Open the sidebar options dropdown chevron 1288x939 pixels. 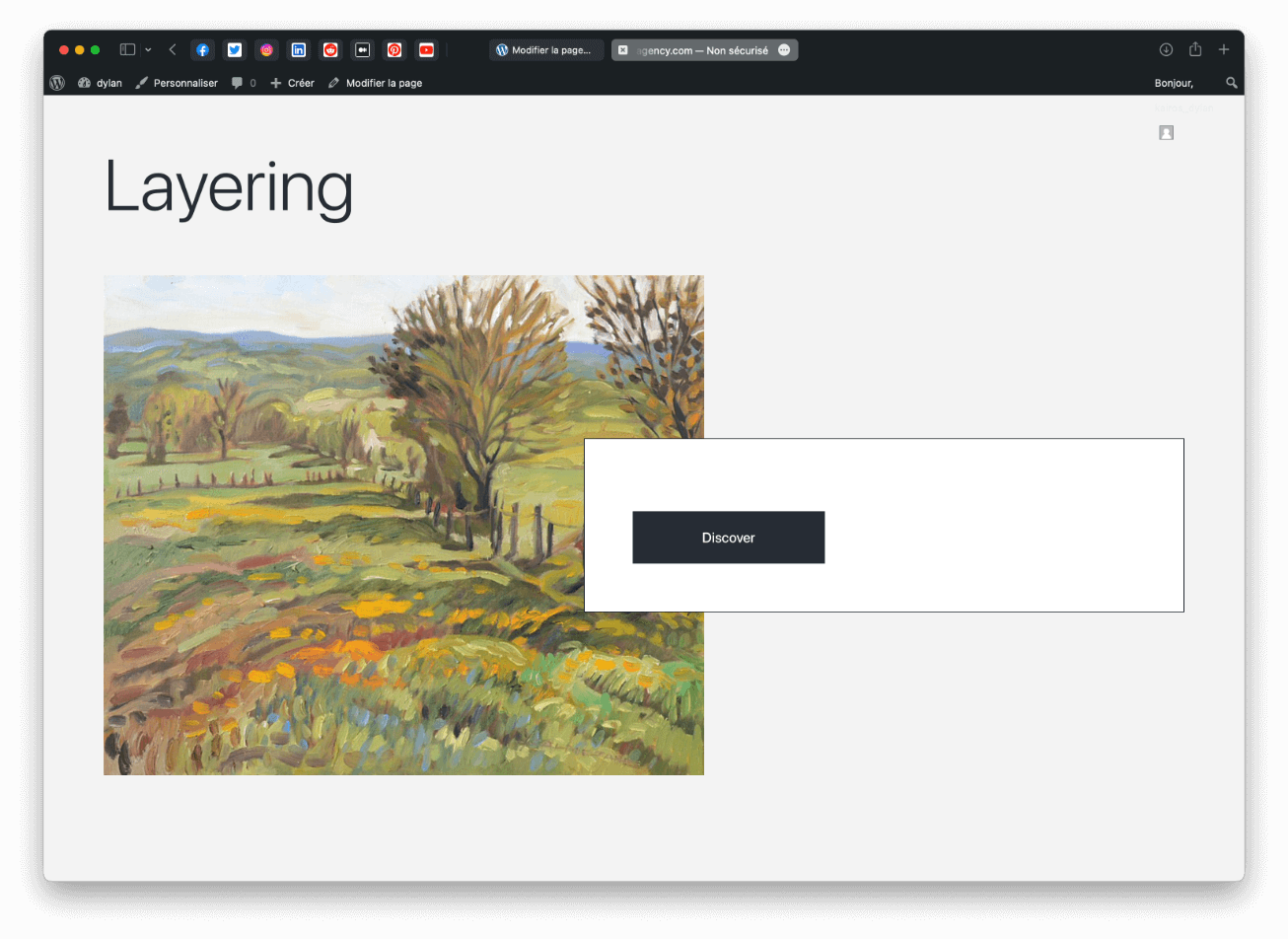click(x=148, y=49)
